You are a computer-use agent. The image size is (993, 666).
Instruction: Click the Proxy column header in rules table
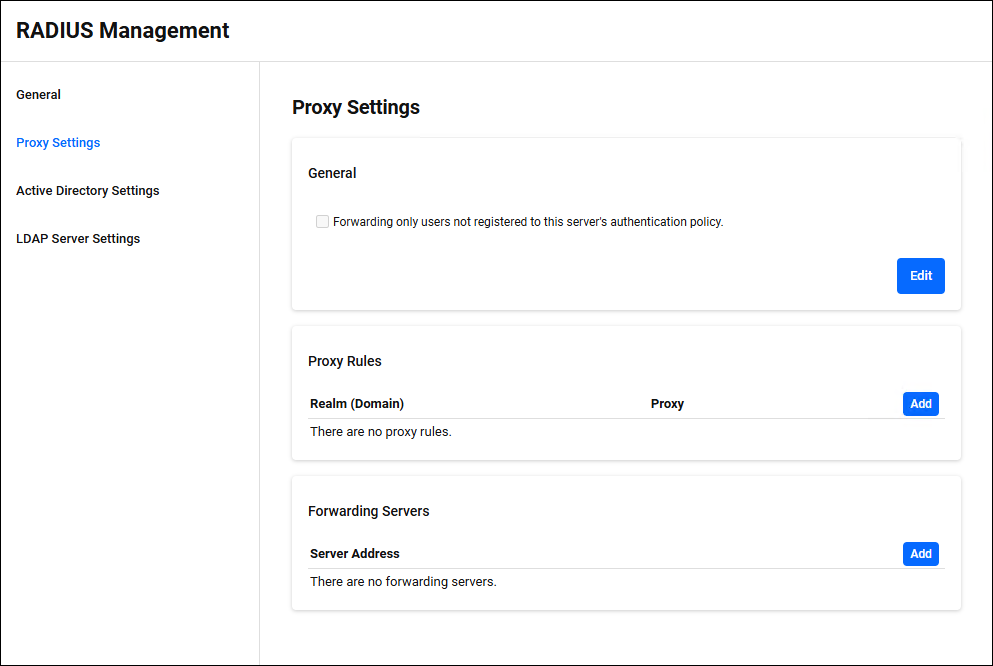pos(667,404)
